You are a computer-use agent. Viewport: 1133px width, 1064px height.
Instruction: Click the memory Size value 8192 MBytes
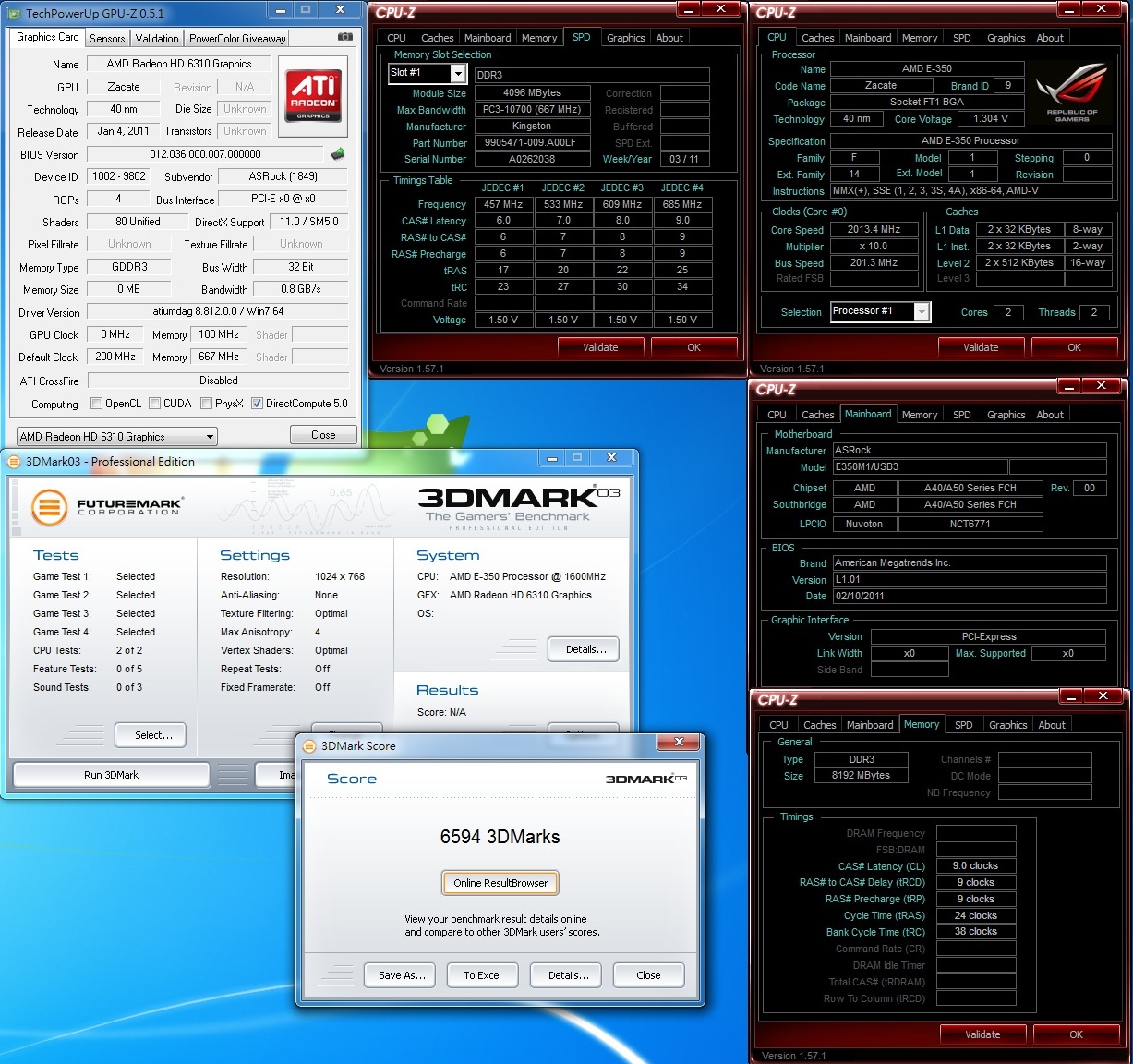pyautogui.click(x=861, y=776)
